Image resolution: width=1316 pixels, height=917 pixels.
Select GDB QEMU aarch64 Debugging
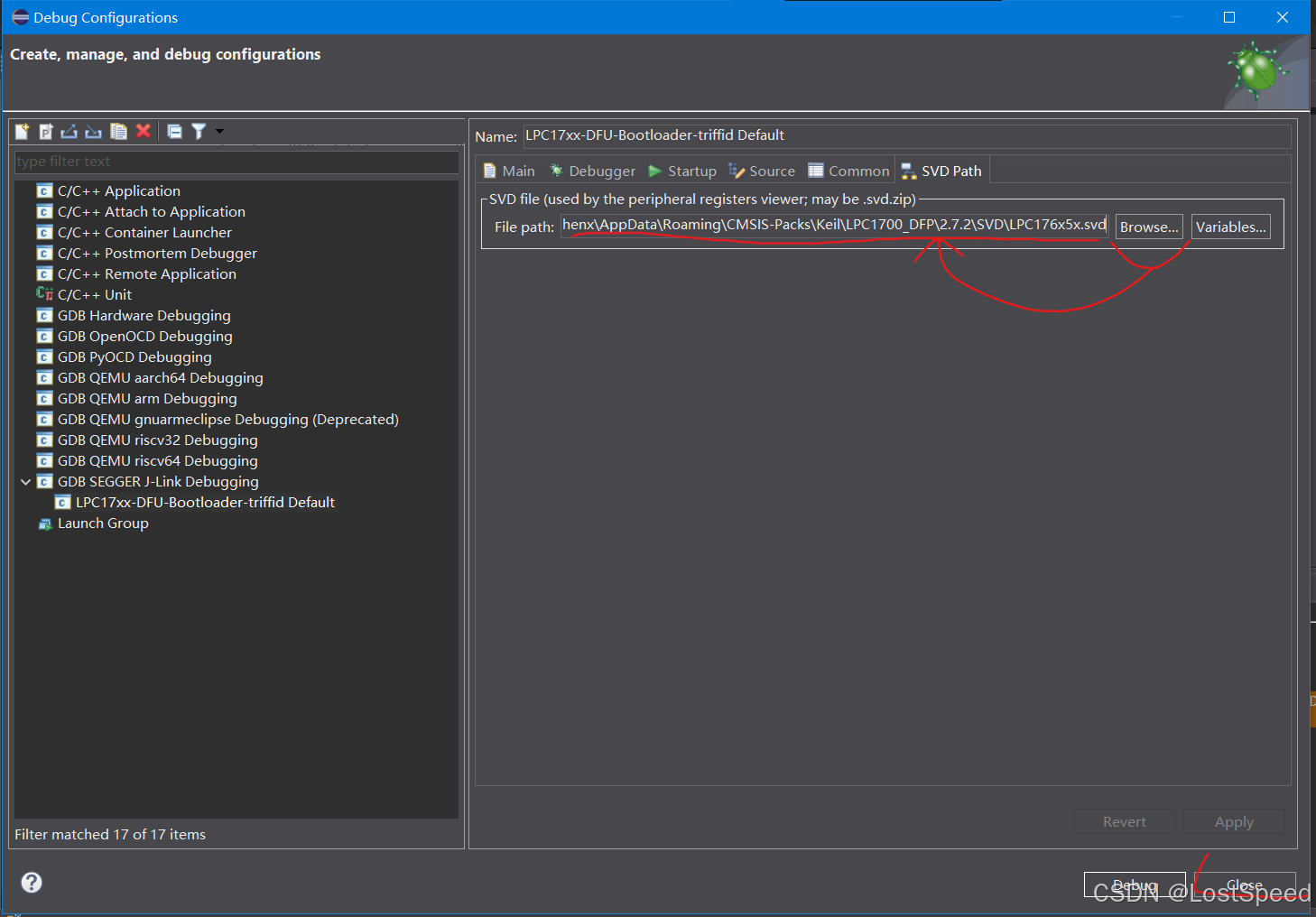pyautogui.click(x=161, y=378)
